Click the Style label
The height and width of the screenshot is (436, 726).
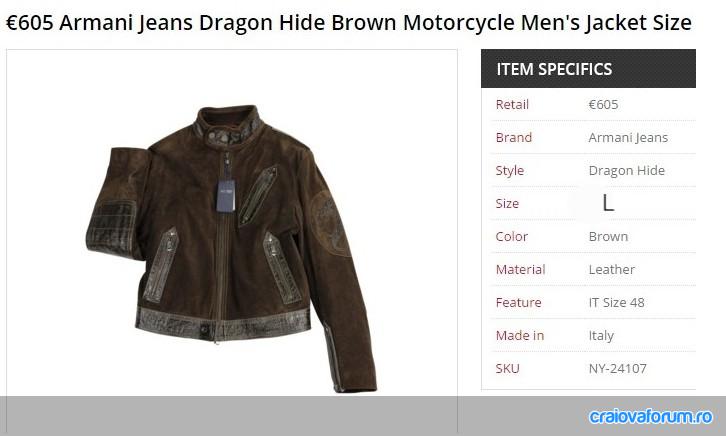[x=509, y=171]
